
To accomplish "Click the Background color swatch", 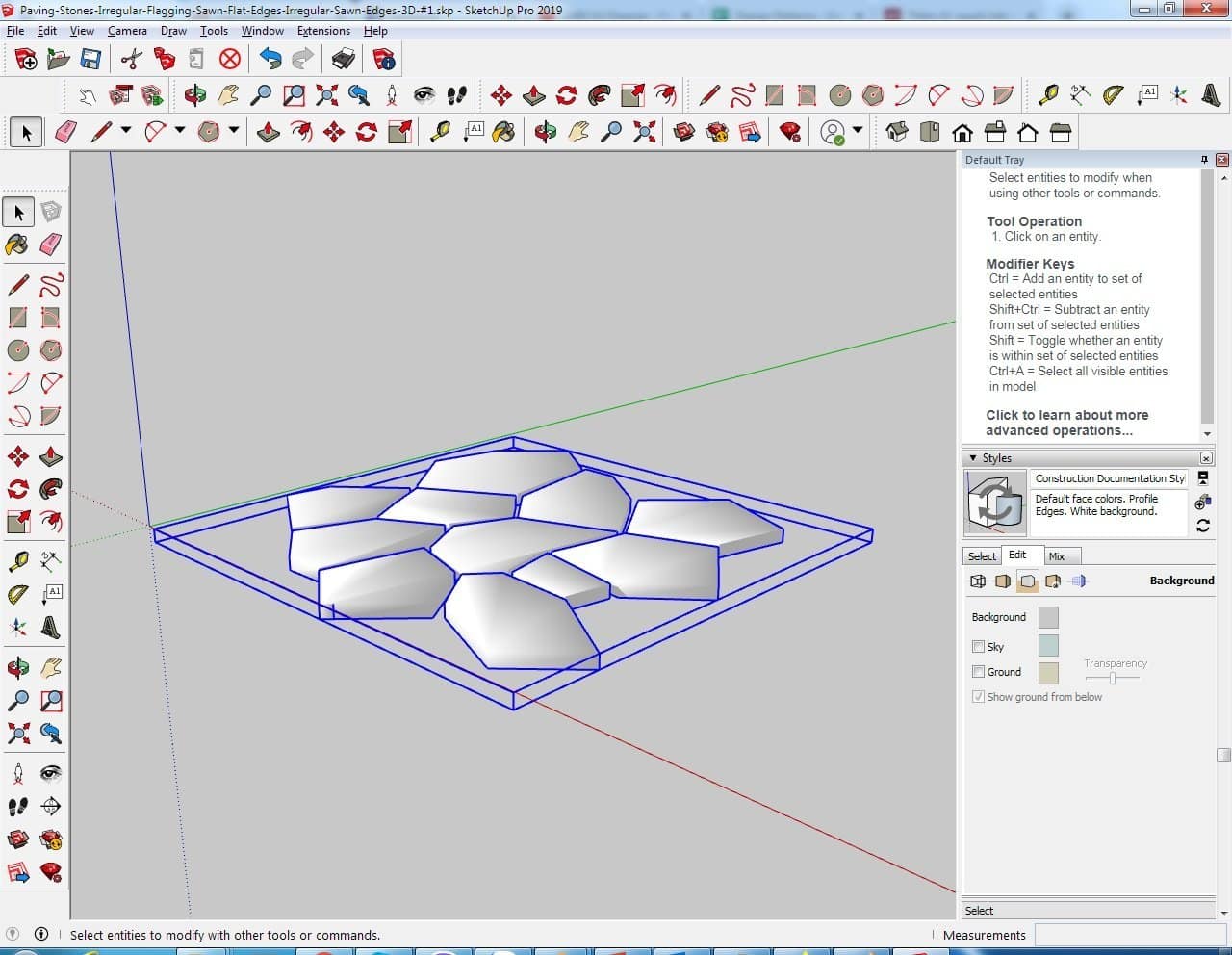I will click(x=1048, y=617).
